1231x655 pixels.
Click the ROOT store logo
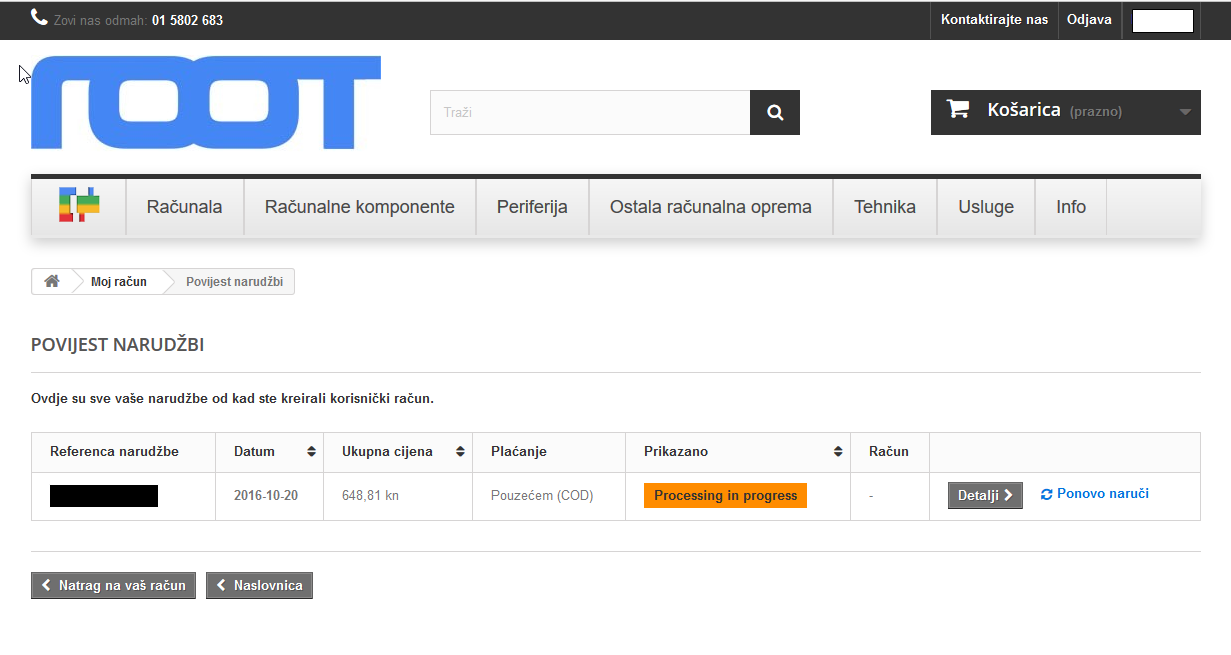[206, 103]
